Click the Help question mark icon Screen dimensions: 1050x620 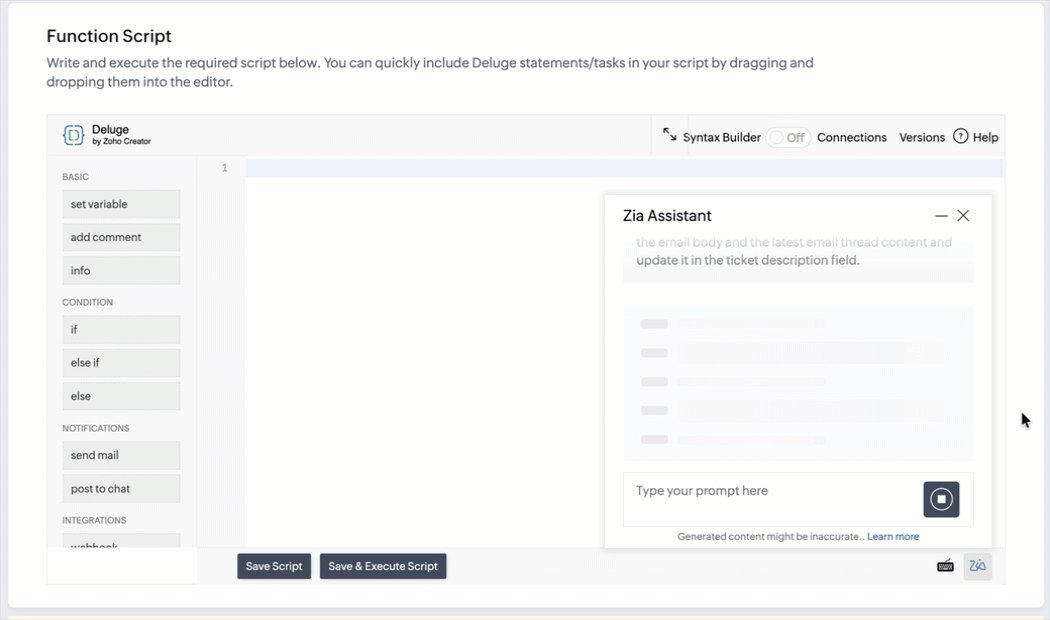960,136
